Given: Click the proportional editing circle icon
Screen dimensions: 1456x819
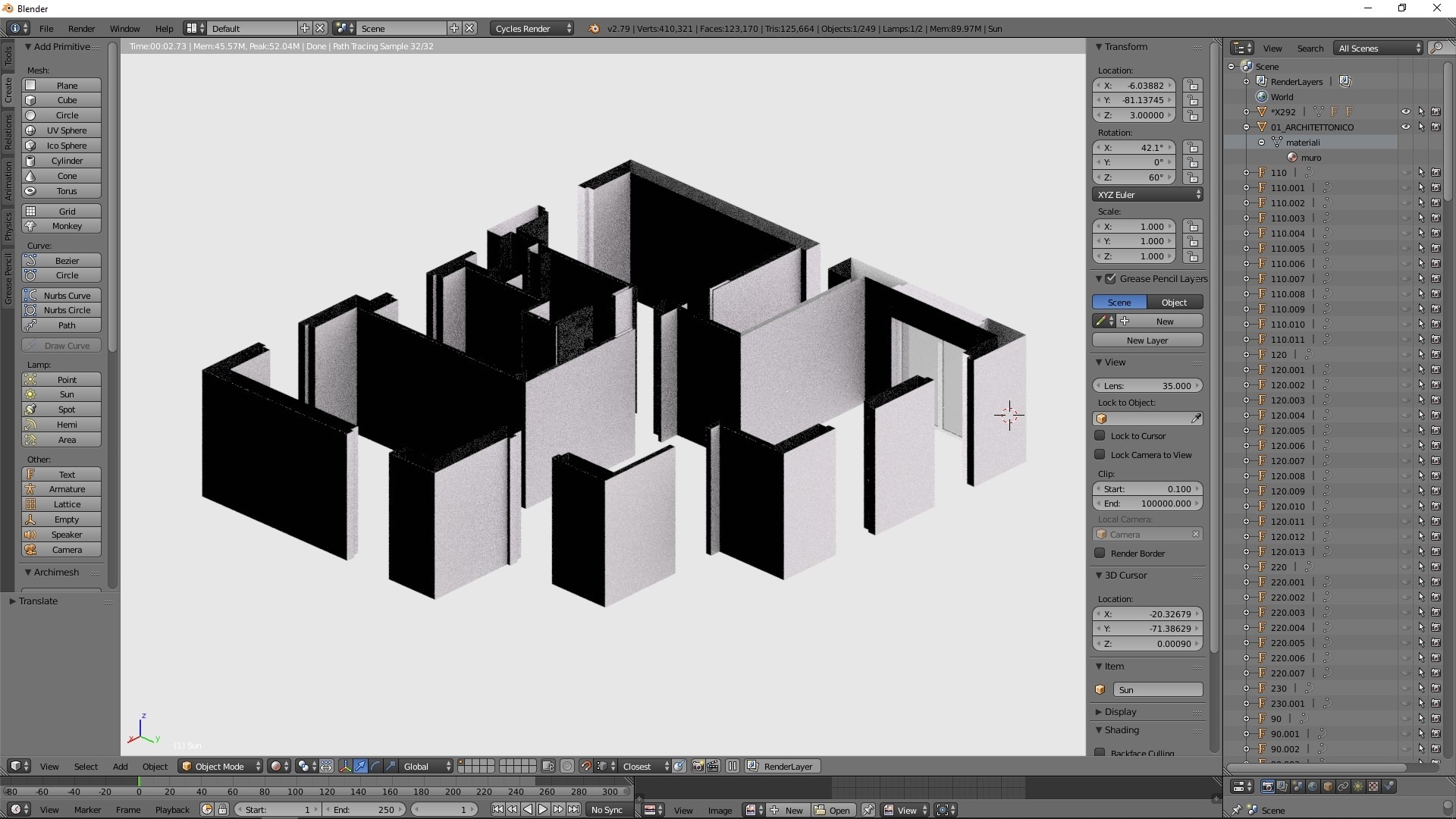Looking at the screenshot, I should point(566,767).
